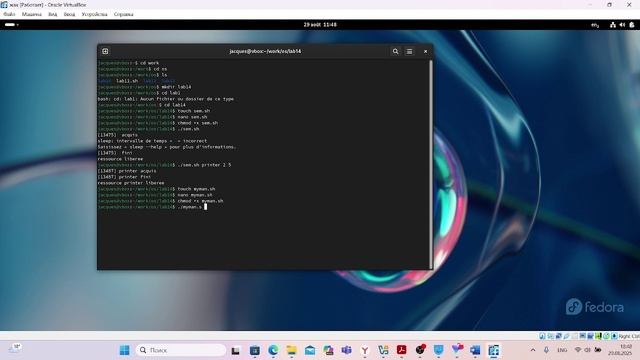Restore down the VirtualBox window
640x360 pixels.
(609, 5)
